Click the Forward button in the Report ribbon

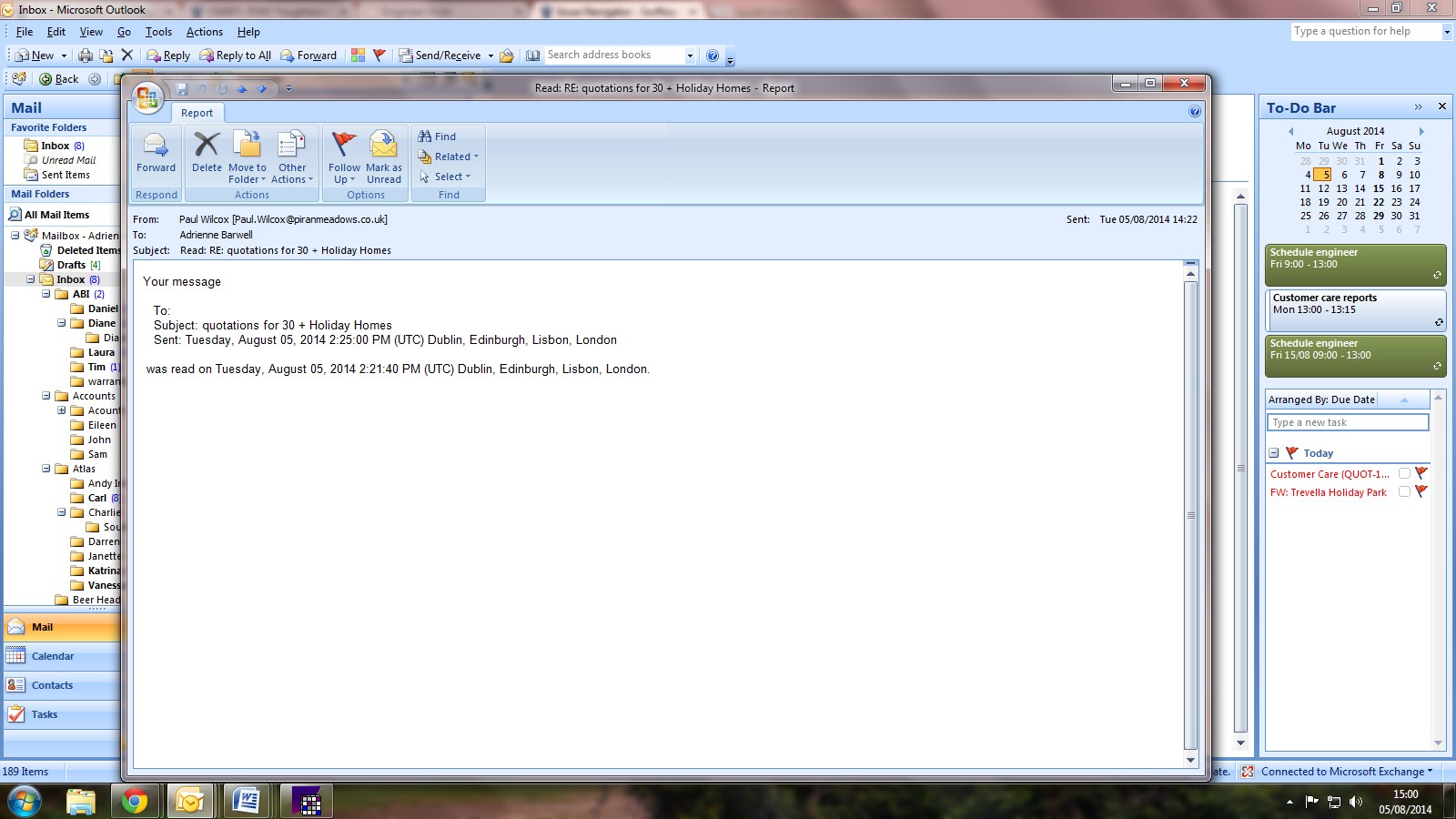click(x=156, y=152)
